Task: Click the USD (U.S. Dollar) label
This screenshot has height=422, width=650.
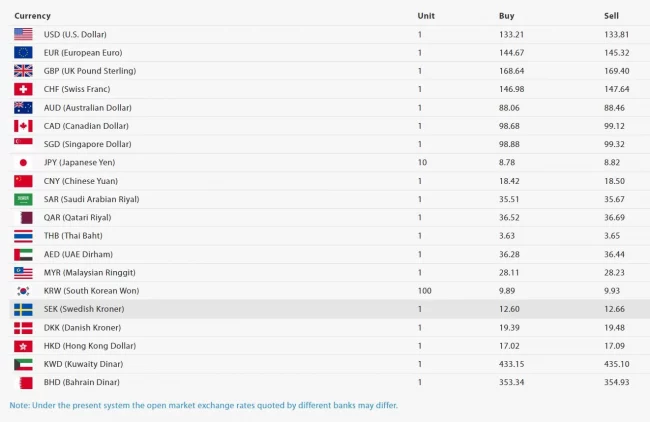Action: tap(75, 34)
